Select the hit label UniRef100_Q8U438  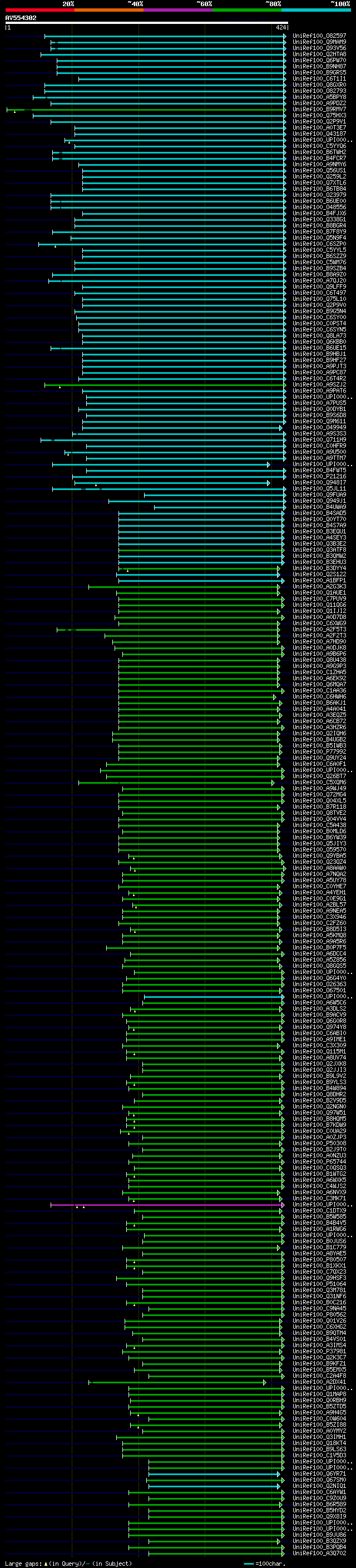coord(319,660)
